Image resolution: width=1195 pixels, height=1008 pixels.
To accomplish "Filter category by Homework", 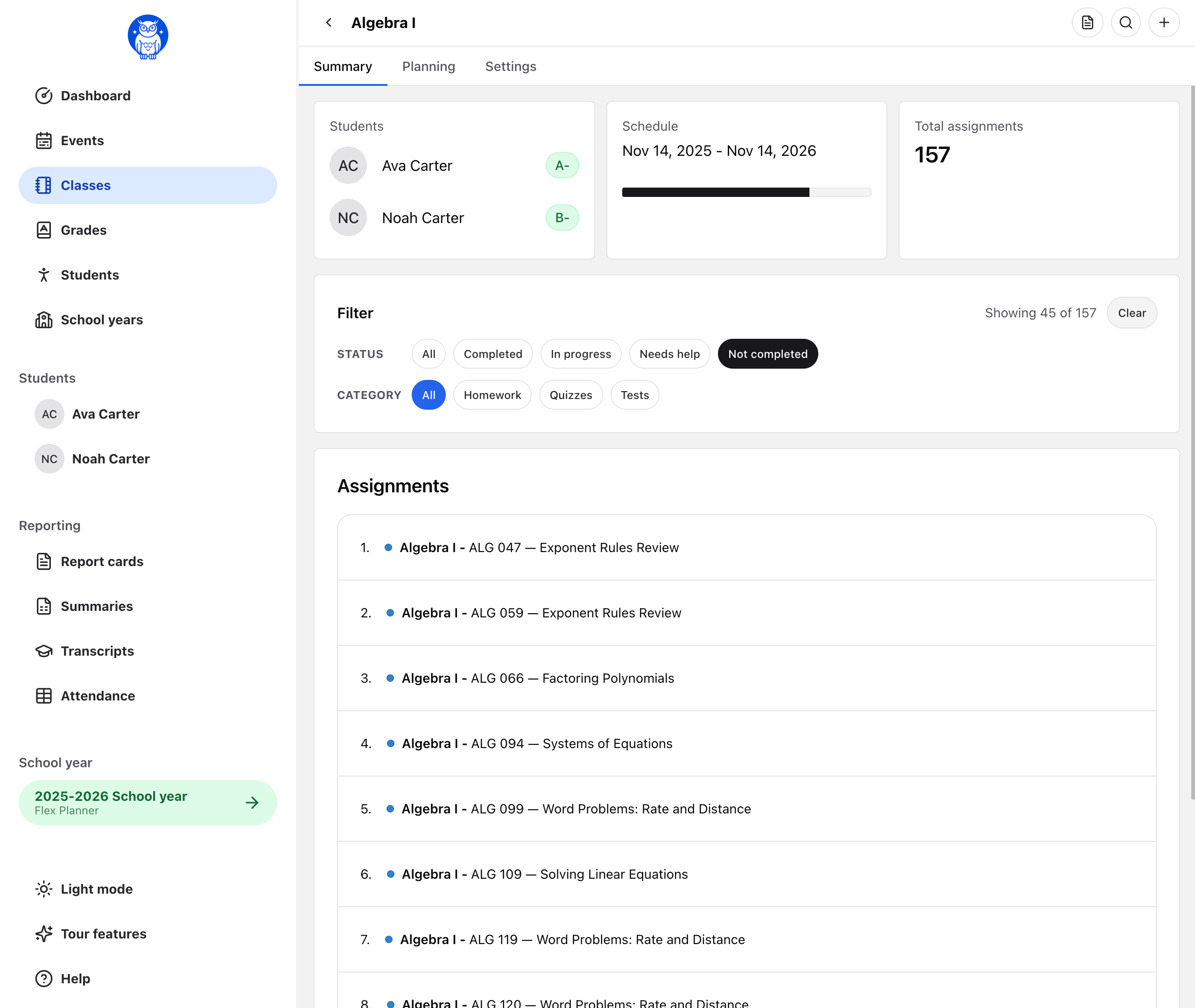I will pyautogui.click(x=492, y=395).
